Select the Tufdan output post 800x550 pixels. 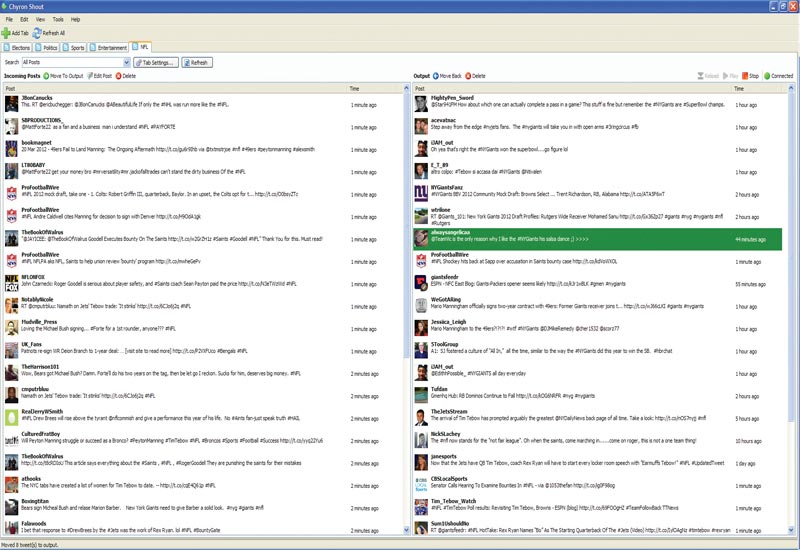tap(597, 395)
